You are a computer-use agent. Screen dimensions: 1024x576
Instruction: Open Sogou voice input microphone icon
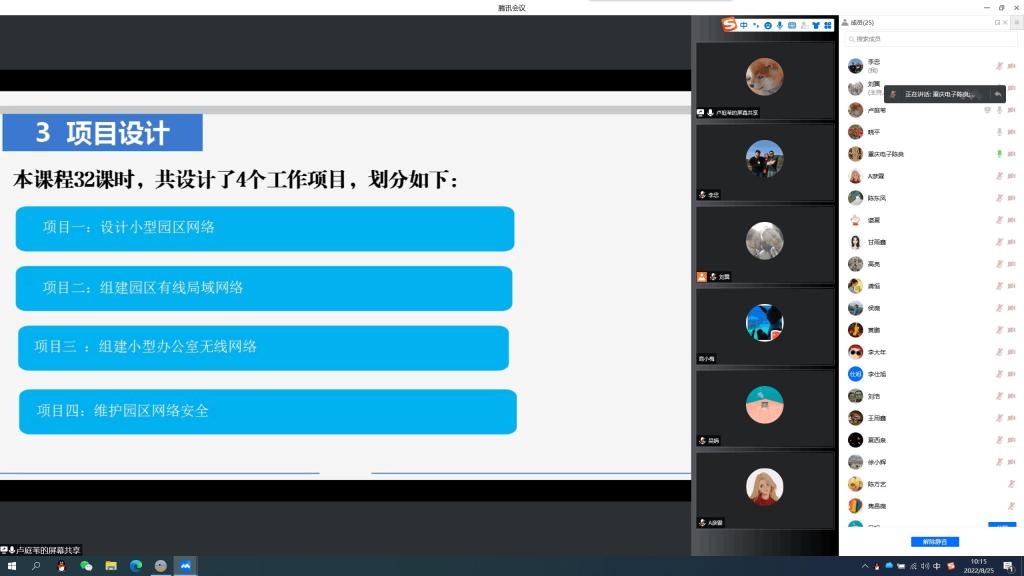(x=780, y=25)
